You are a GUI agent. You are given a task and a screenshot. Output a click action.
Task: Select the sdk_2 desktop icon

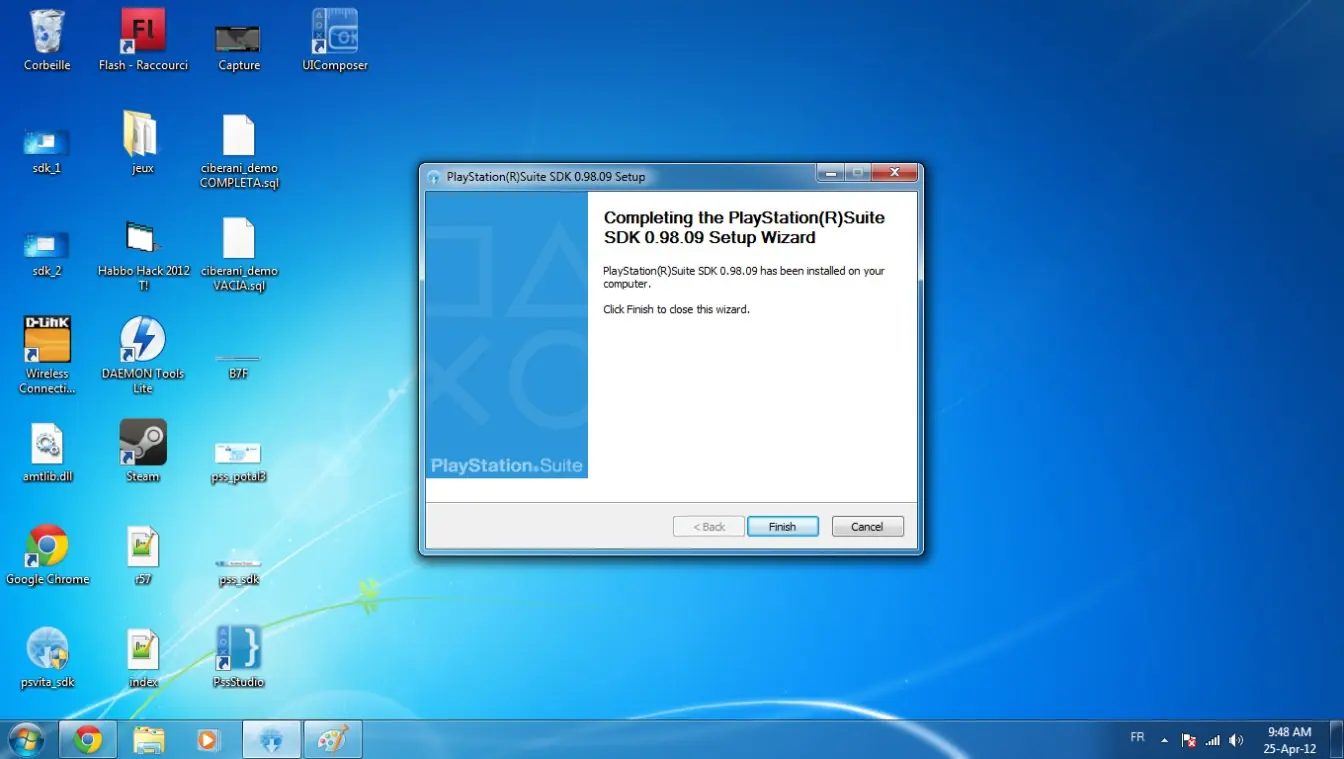click(47, 253)
